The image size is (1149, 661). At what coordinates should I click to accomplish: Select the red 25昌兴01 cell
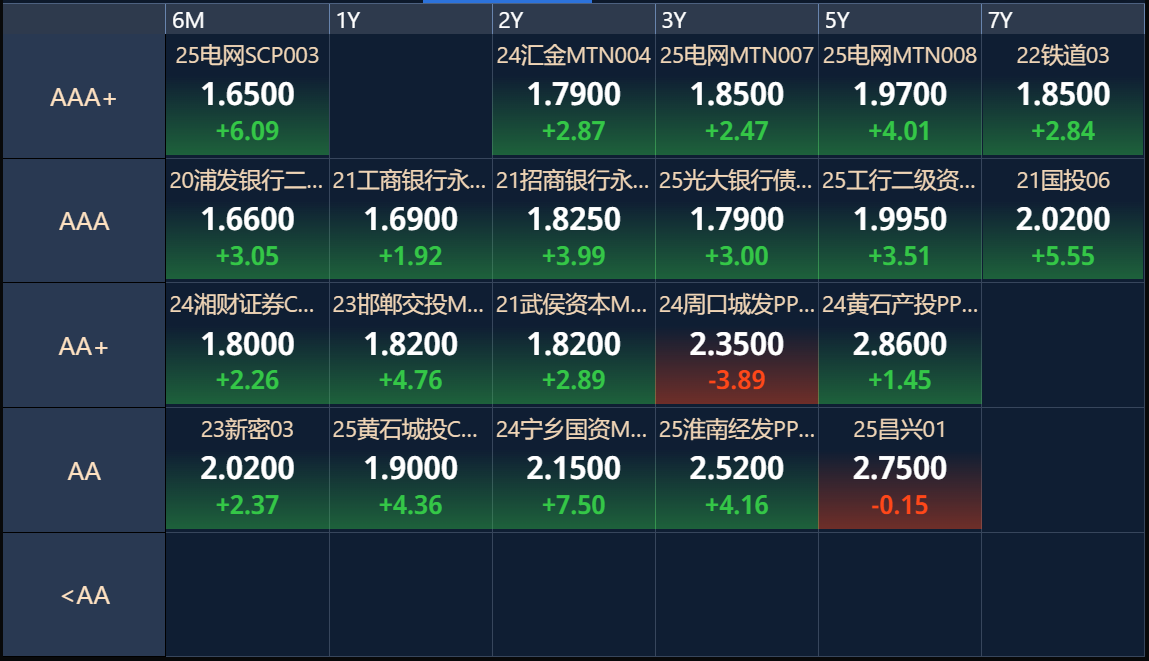click(900, 469)
